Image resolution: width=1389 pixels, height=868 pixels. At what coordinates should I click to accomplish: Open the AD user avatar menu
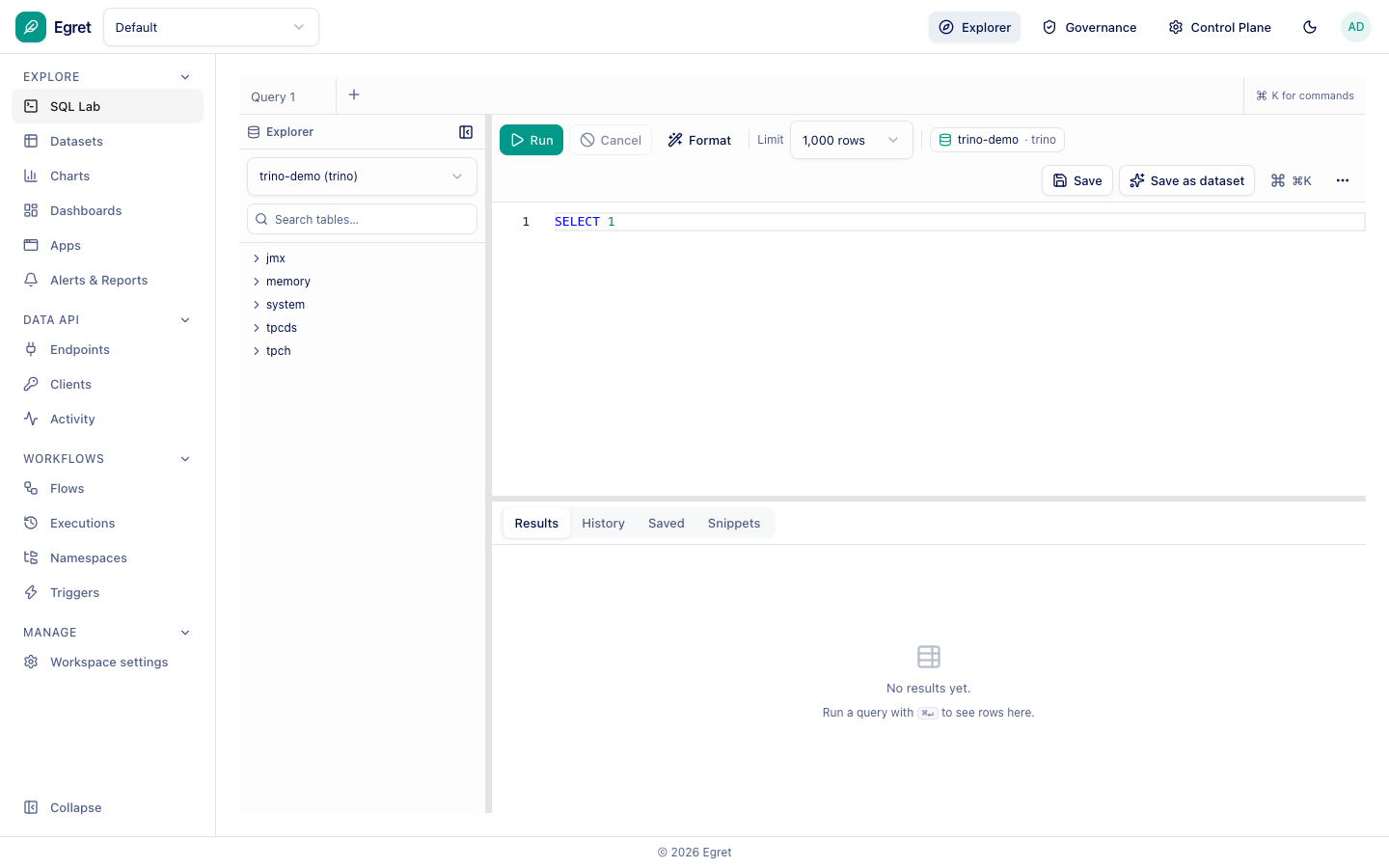(x=1356, y=27)
